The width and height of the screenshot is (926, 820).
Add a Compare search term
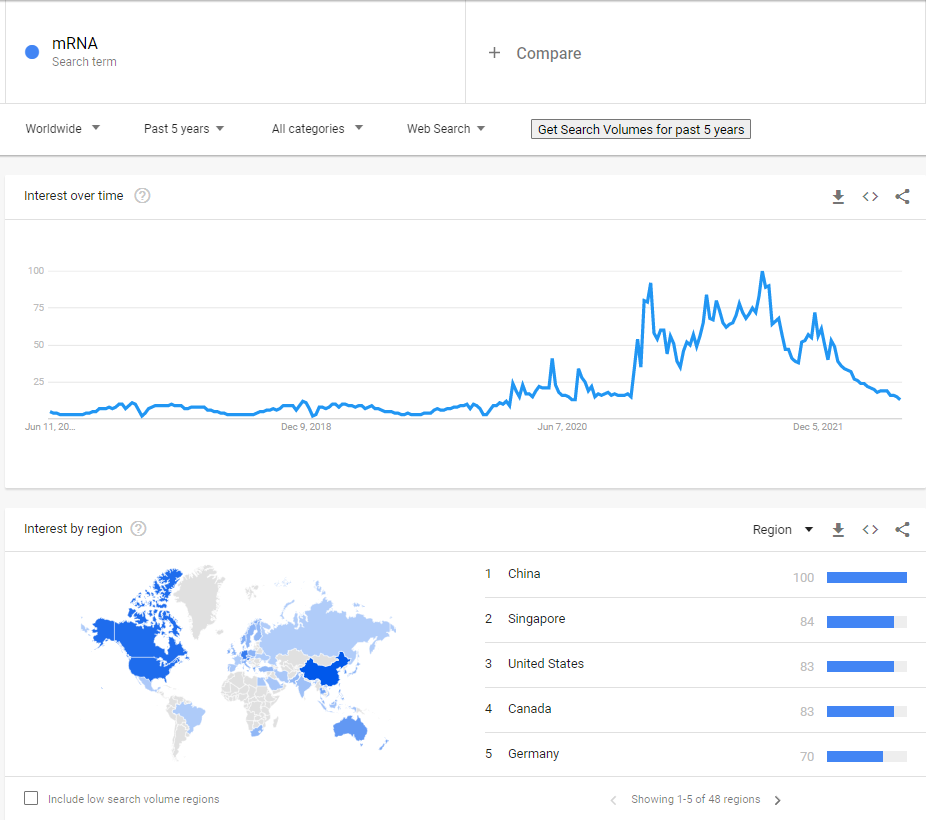[535, 53]
